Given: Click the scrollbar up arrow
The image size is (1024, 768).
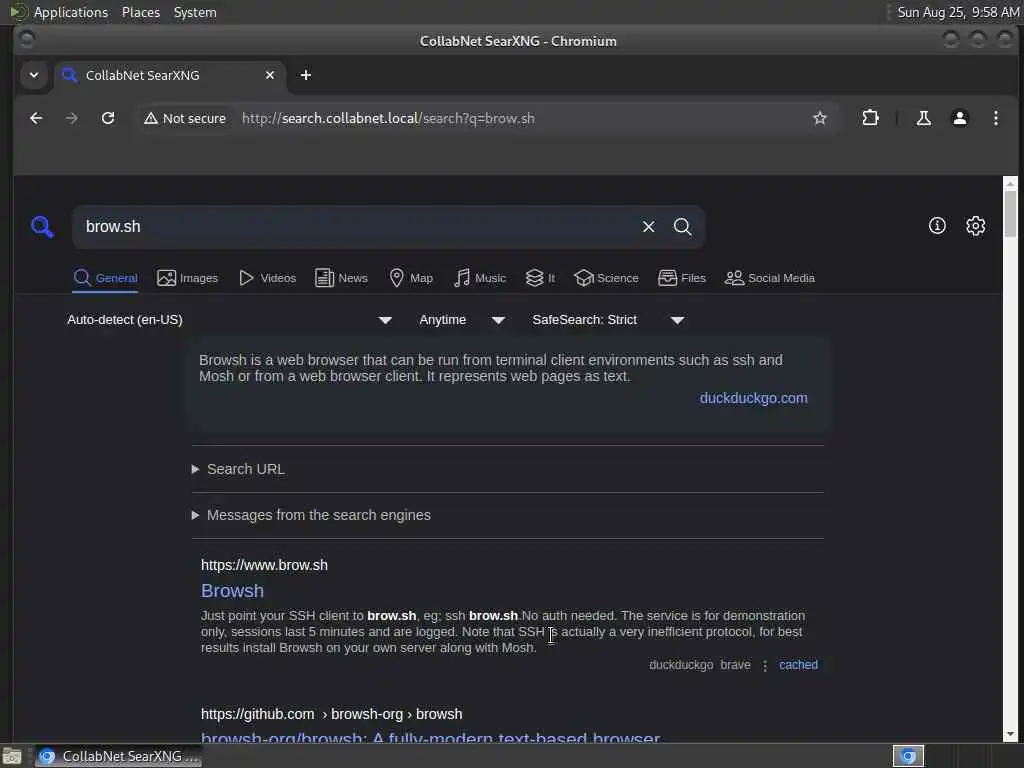Looking at the screenshot, I should pos(1010,184).
